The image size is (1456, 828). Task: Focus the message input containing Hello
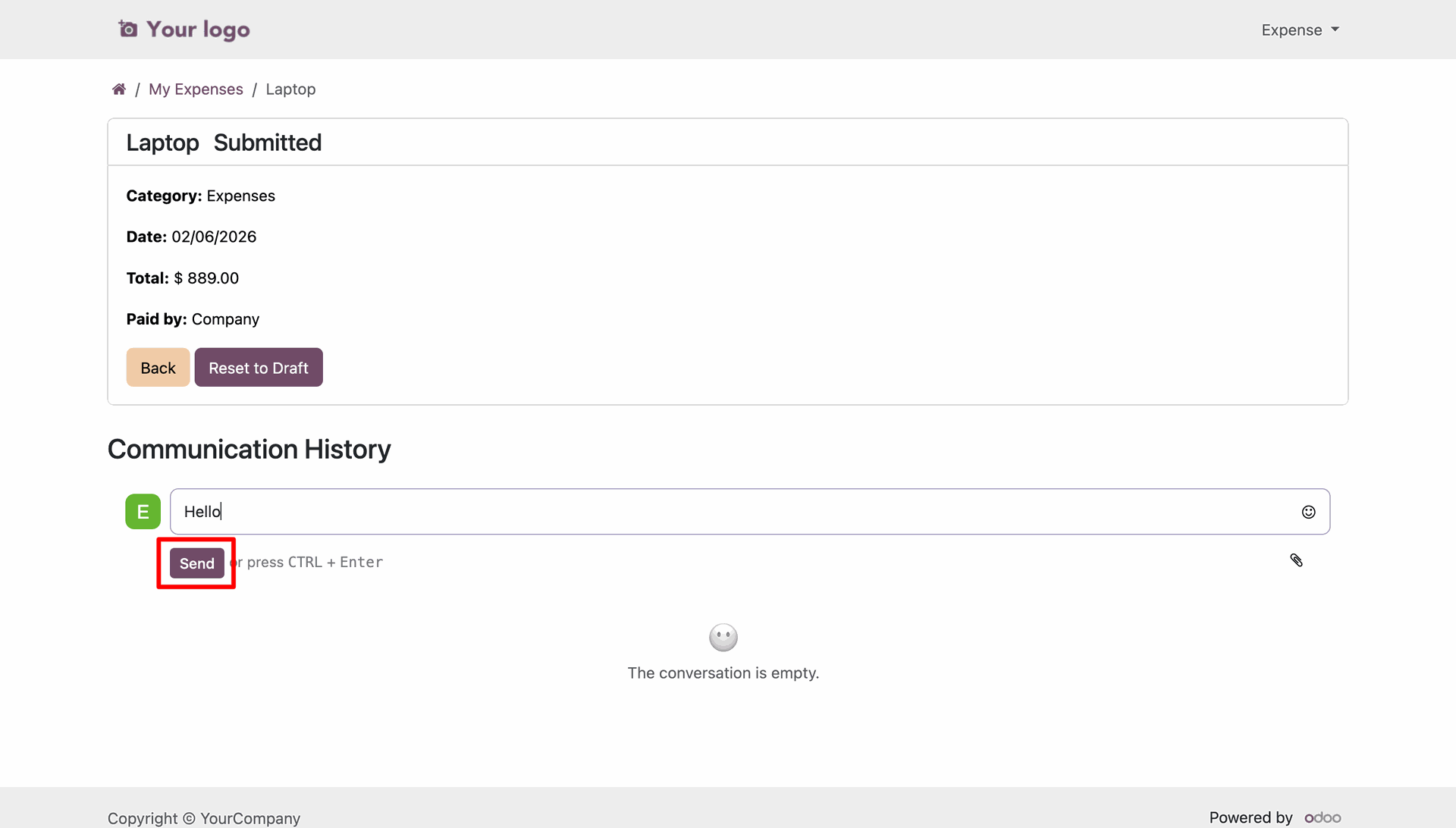tap(749, 512)
